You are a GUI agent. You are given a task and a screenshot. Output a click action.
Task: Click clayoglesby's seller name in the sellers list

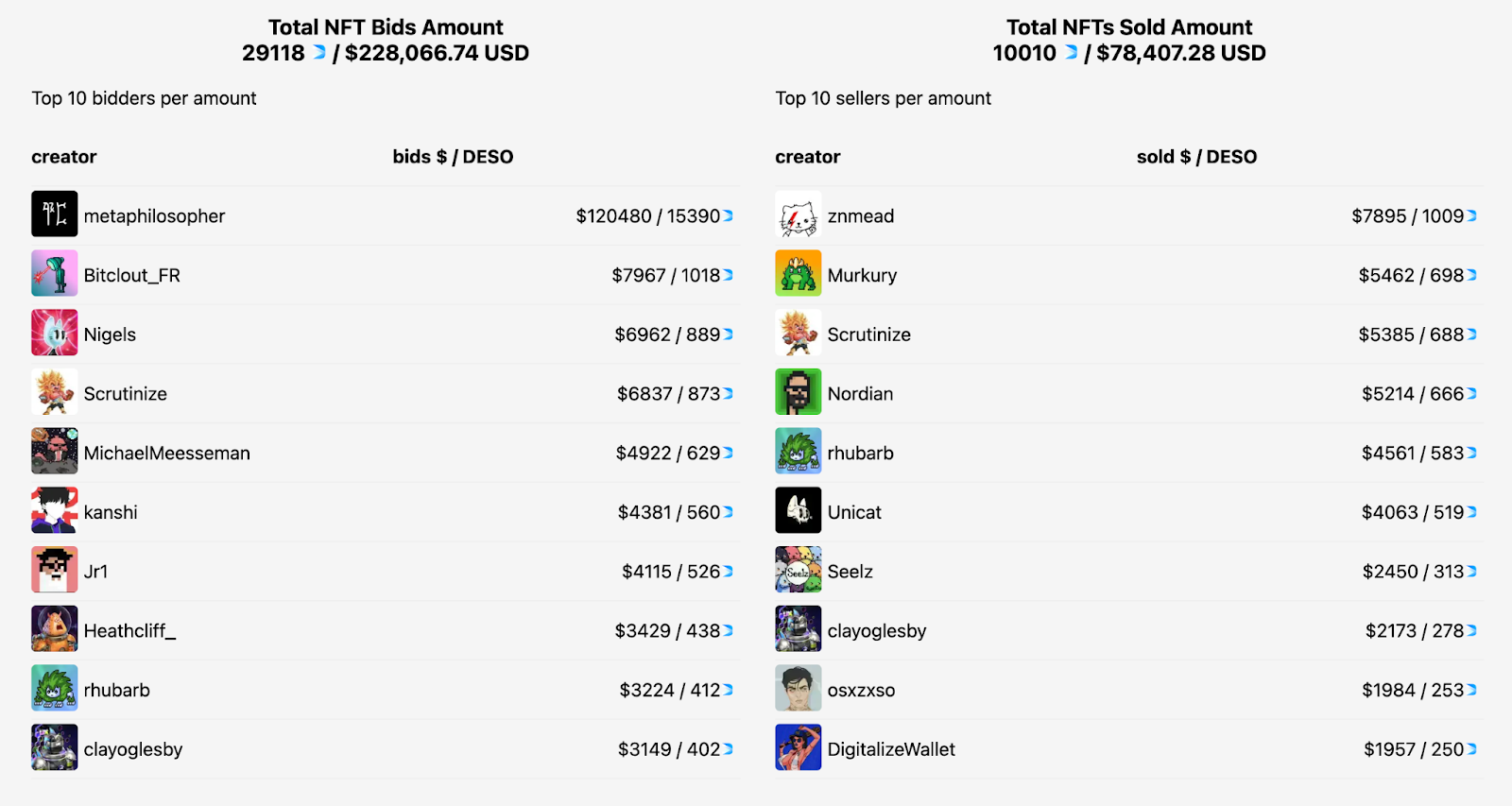(x=876, y=631)
